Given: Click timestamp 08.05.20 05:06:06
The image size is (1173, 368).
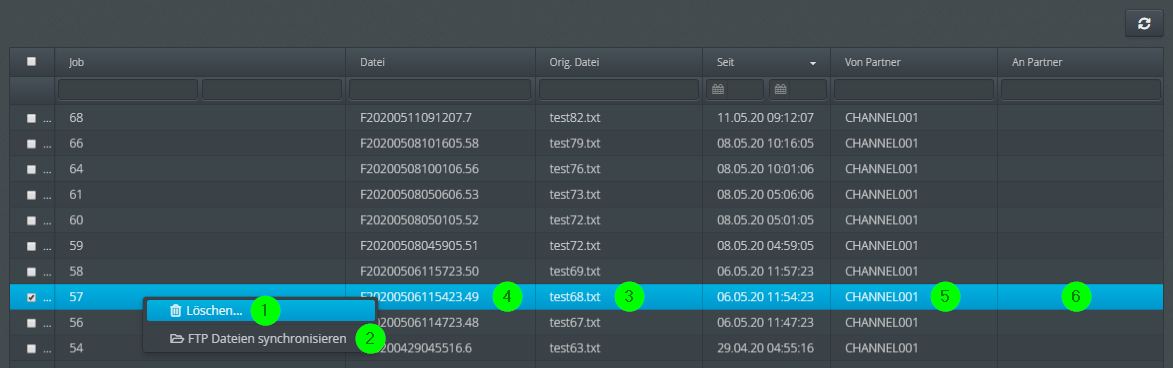Looking at the screenshot, I should (765, 195).
